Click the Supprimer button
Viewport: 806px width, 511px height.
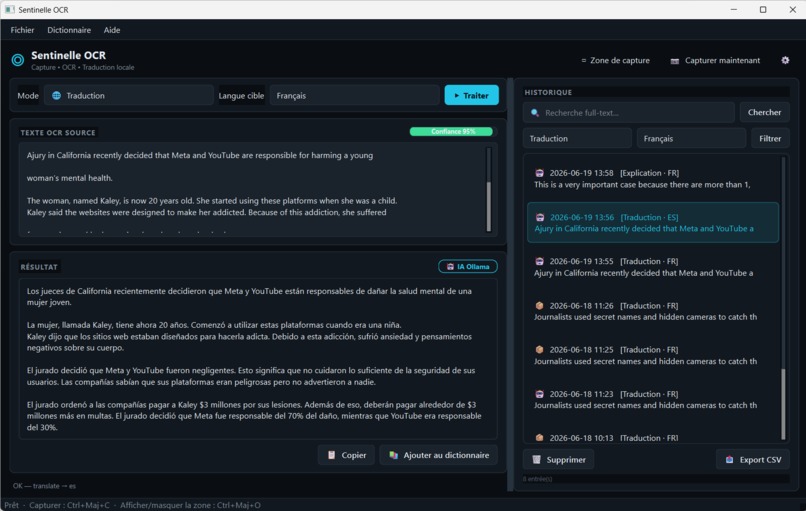pyautogui.click(x=559, y=460)
